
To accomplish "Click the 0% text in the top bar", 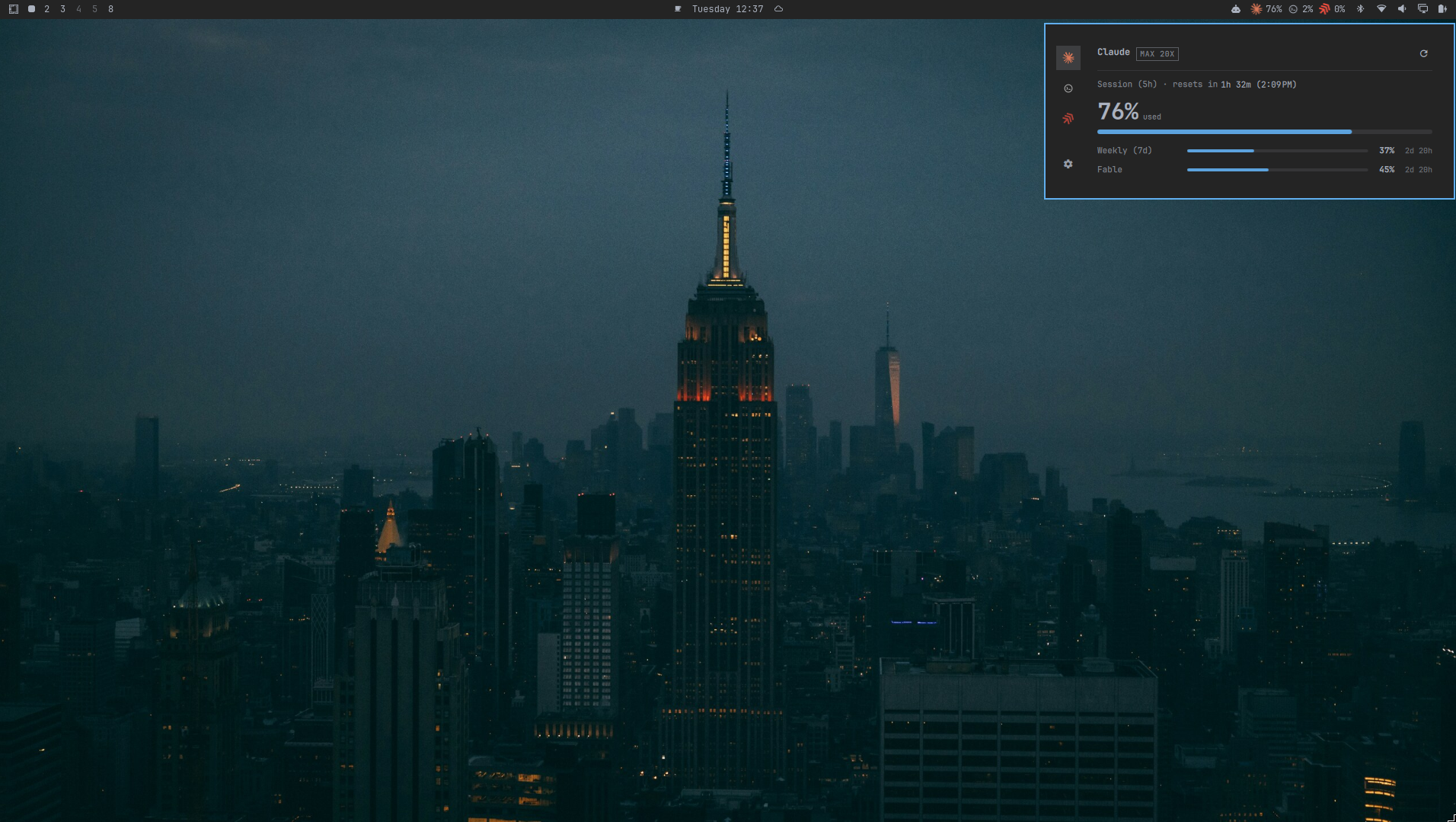I will click(1339, 9).
